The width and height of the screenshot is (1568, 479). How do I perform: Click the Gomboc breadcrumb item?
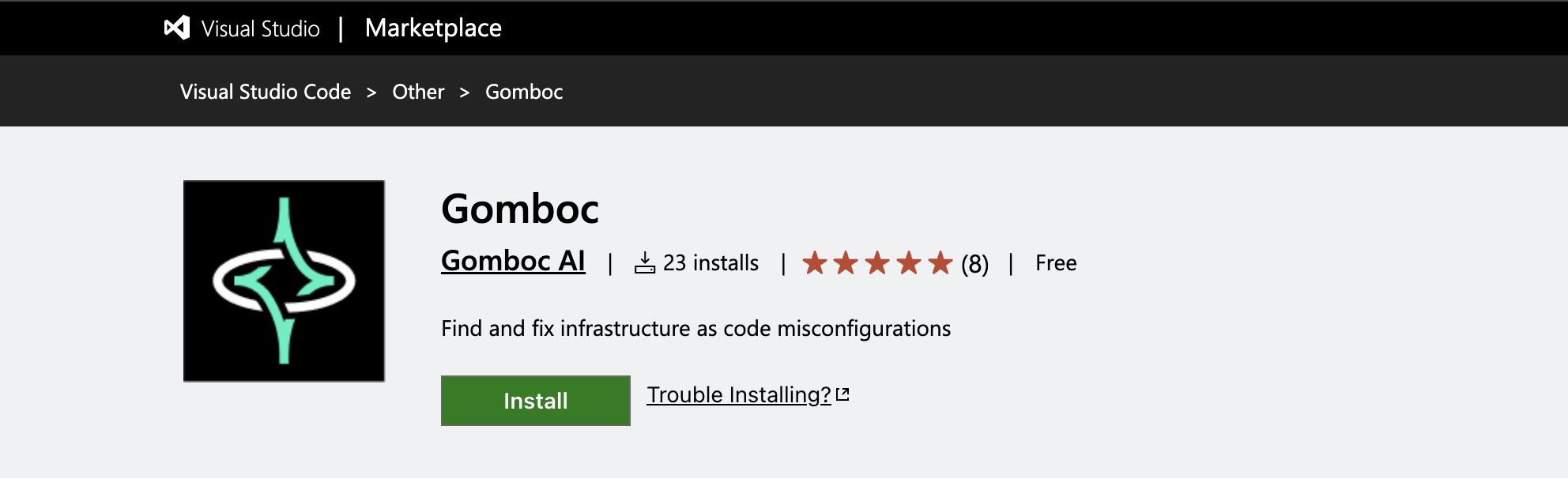pyautogui.click(x=524, y=92)
